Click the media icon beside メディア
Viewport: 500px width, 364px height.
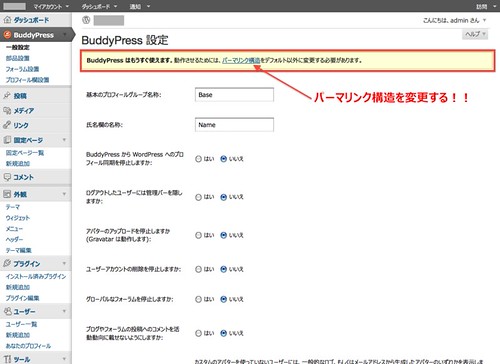pyautogui.click(x=7, y=110)
